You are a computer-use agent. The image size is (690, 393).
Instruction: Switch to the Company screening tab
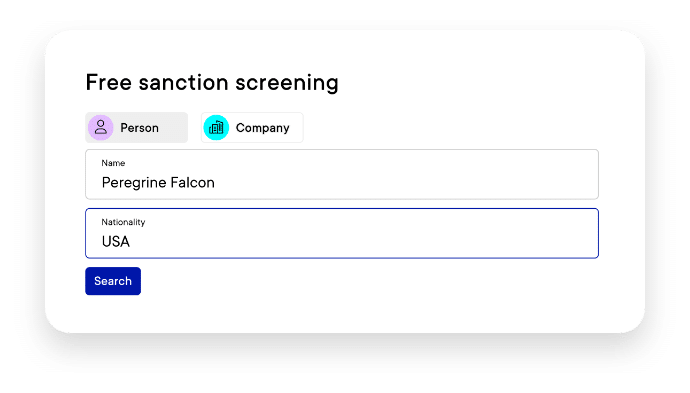(x=252, y=128)
